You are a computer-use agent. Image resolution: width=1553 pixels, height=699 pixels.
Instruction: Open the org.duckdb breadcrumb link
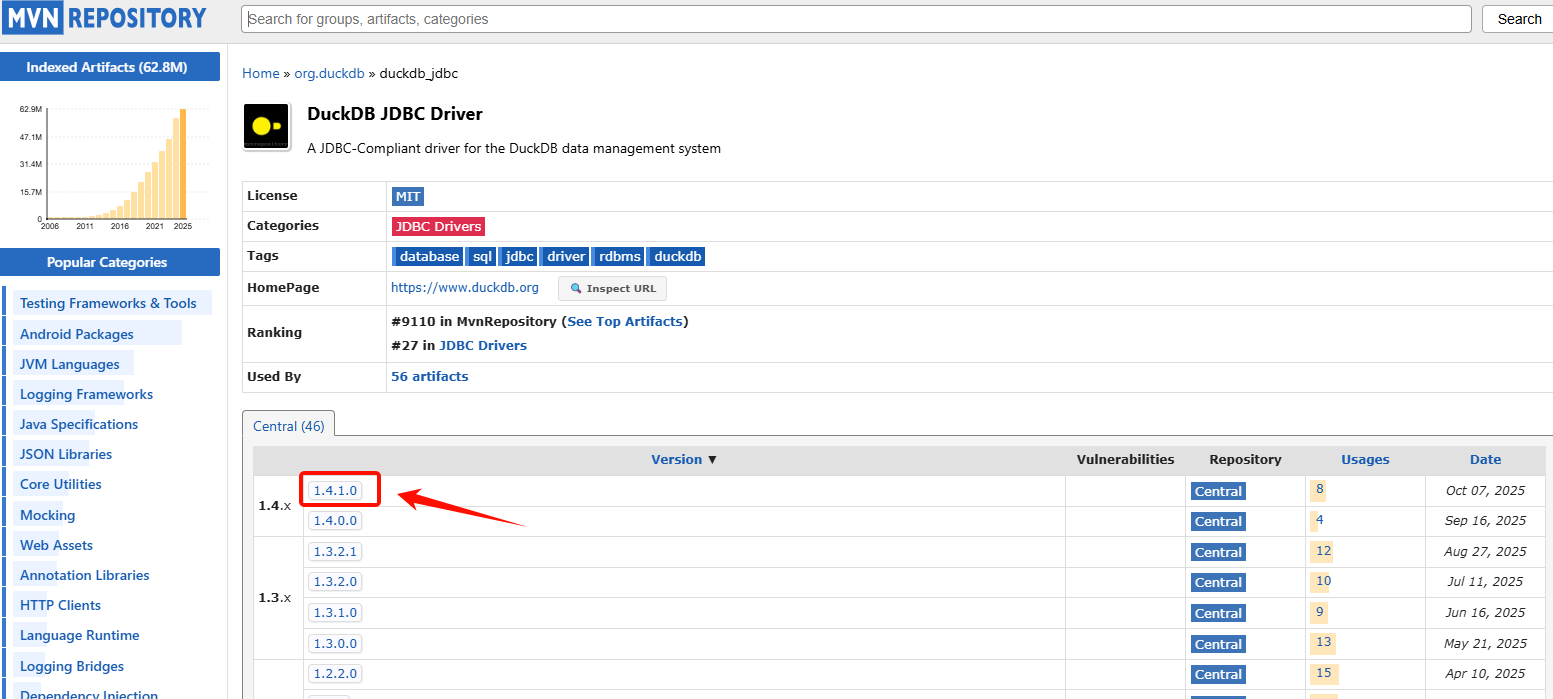pos(330,73)
